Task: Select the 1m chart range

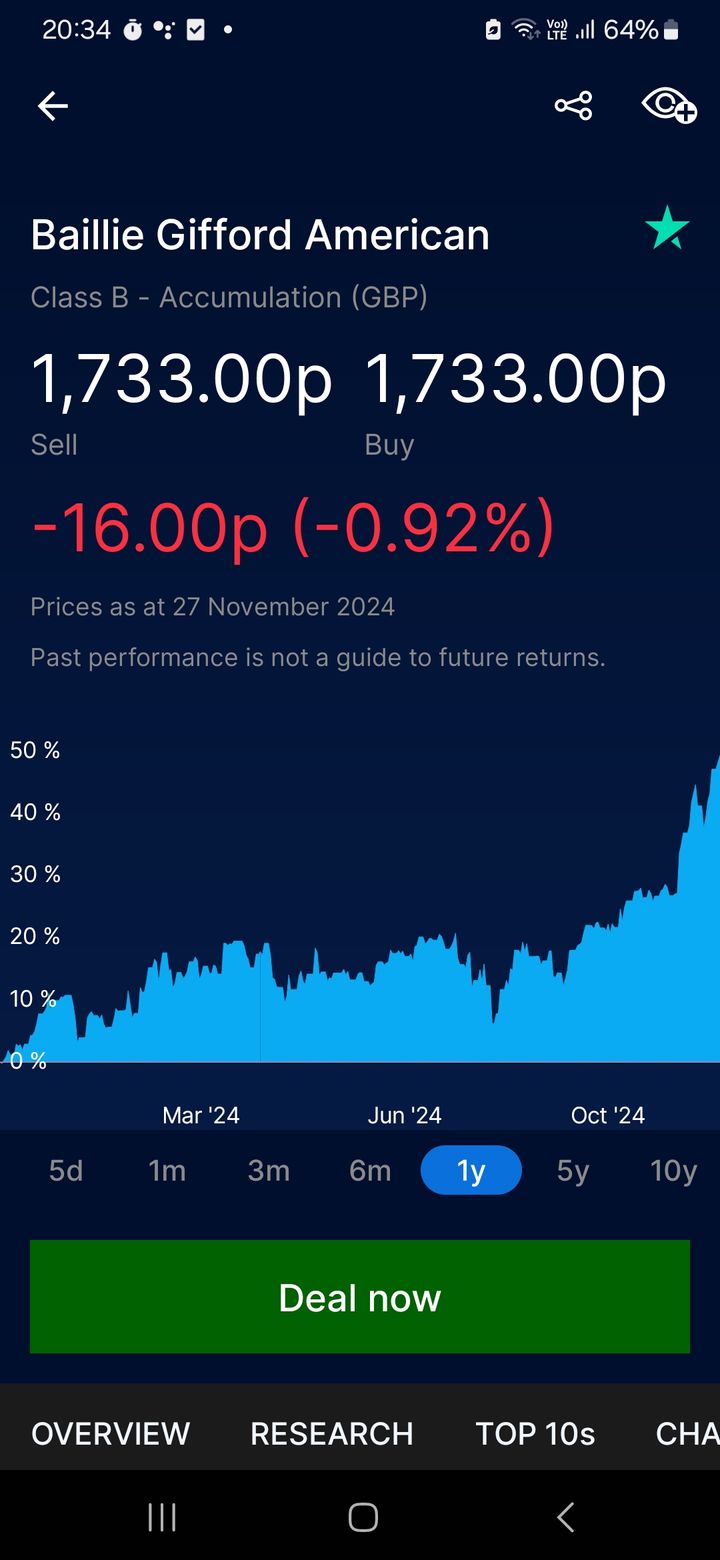Action: (x=167, y=1170)
